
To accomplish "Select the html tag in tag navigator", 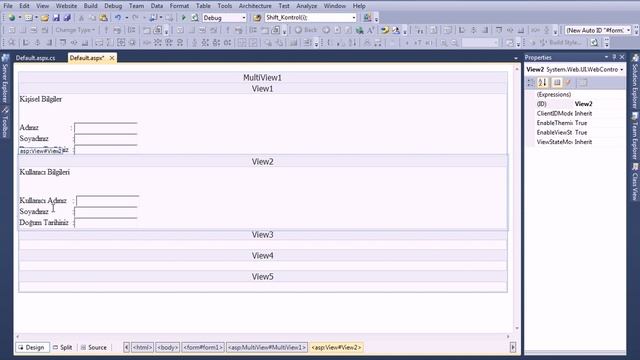I will (x=142, y=347).
